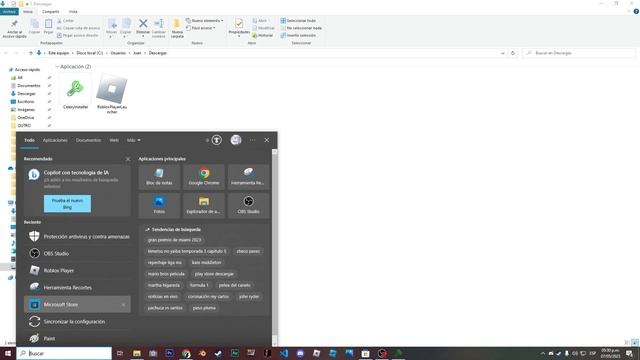Image resolution: width=640 pixels, height=360 pixels.
Task: Open Steam from the taskbar
Action: coord(218,353)
